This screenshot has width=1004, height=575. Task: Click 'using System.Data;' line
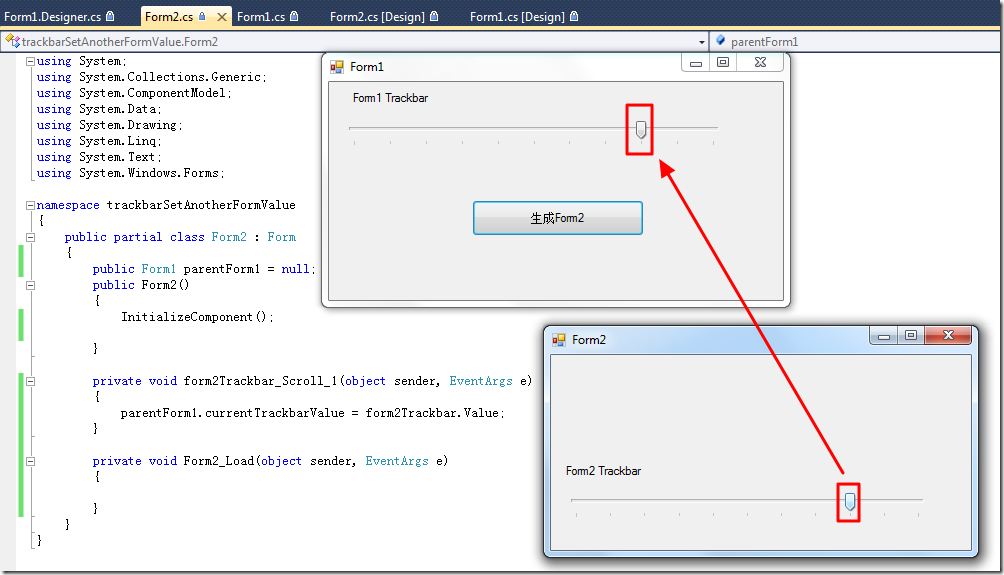[99, 109]
